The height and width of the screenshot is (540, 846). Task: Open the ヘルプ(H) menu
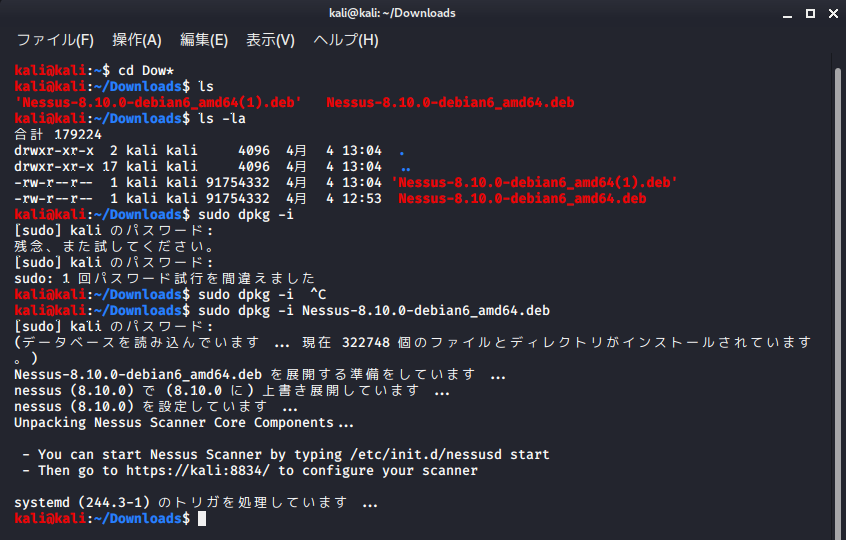(346, 40)
